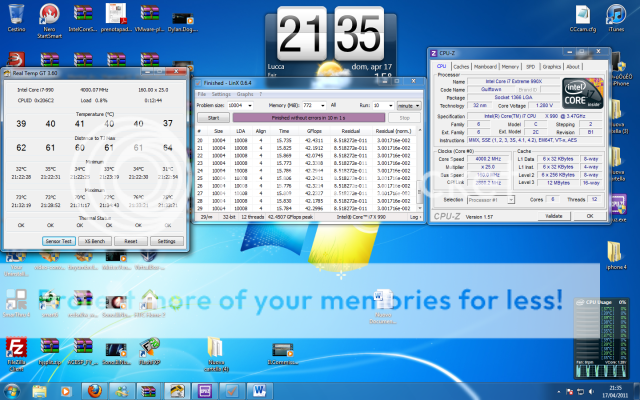Click the Sensor Test button in Real Temp
Image resolution: width=640 pixels, height=400 pixels.
click(x=58, y=241)
